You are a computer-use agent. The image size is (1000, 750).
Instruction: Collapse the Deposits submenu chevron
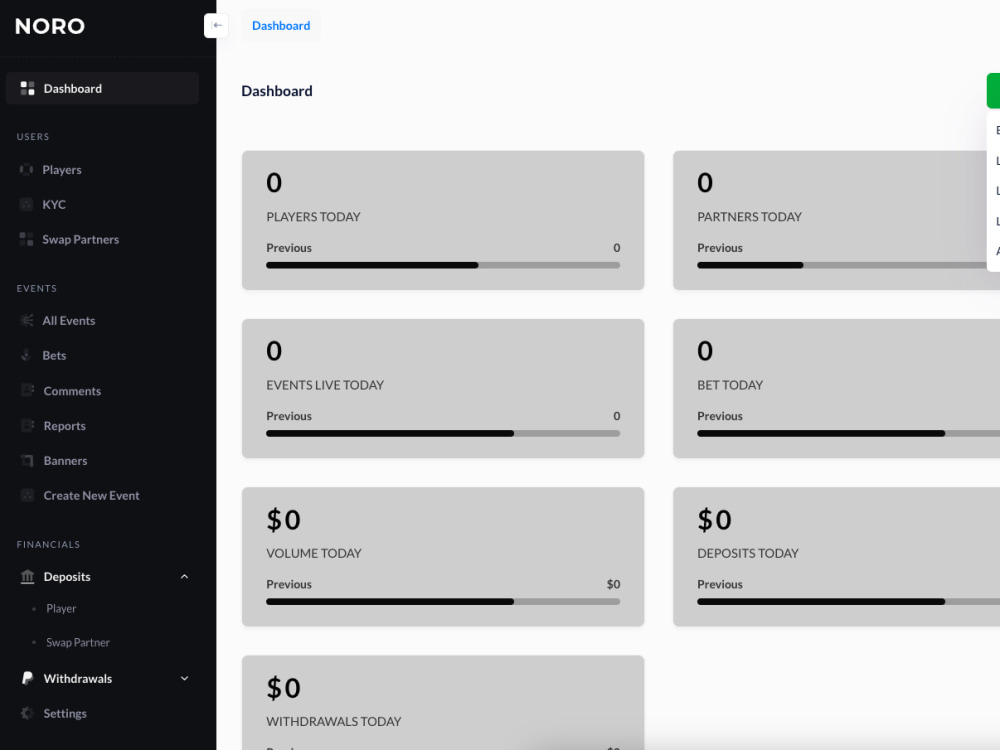coord(184,577)
